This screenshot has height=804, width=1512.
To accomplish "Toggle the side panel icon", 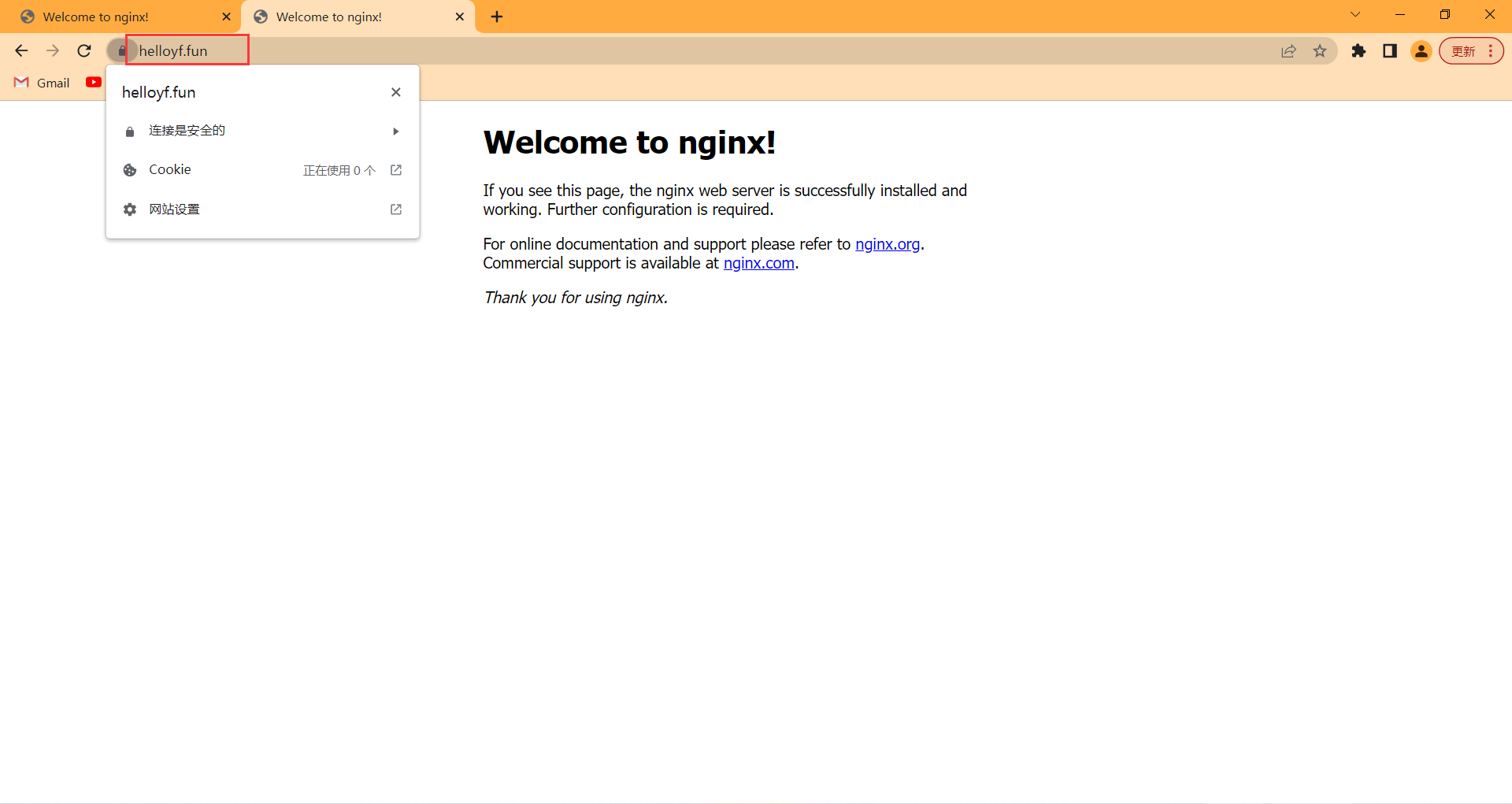I will [1390, 51].
